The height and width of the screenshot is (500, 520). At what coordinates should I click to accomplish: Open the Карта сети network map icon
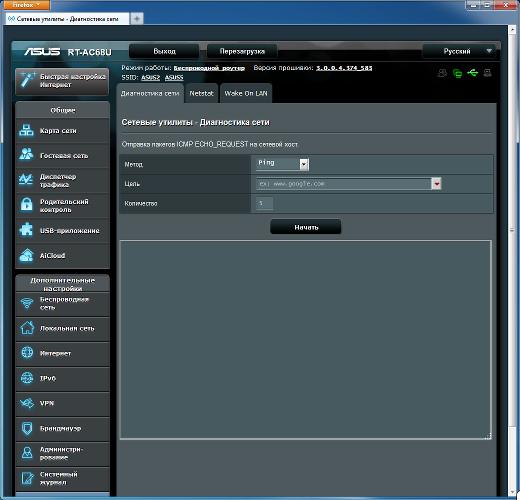[x=26, y=130]
